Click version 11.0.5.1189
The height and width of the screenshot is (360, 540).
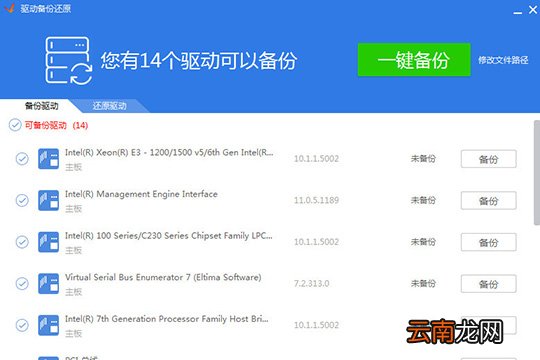316,200
